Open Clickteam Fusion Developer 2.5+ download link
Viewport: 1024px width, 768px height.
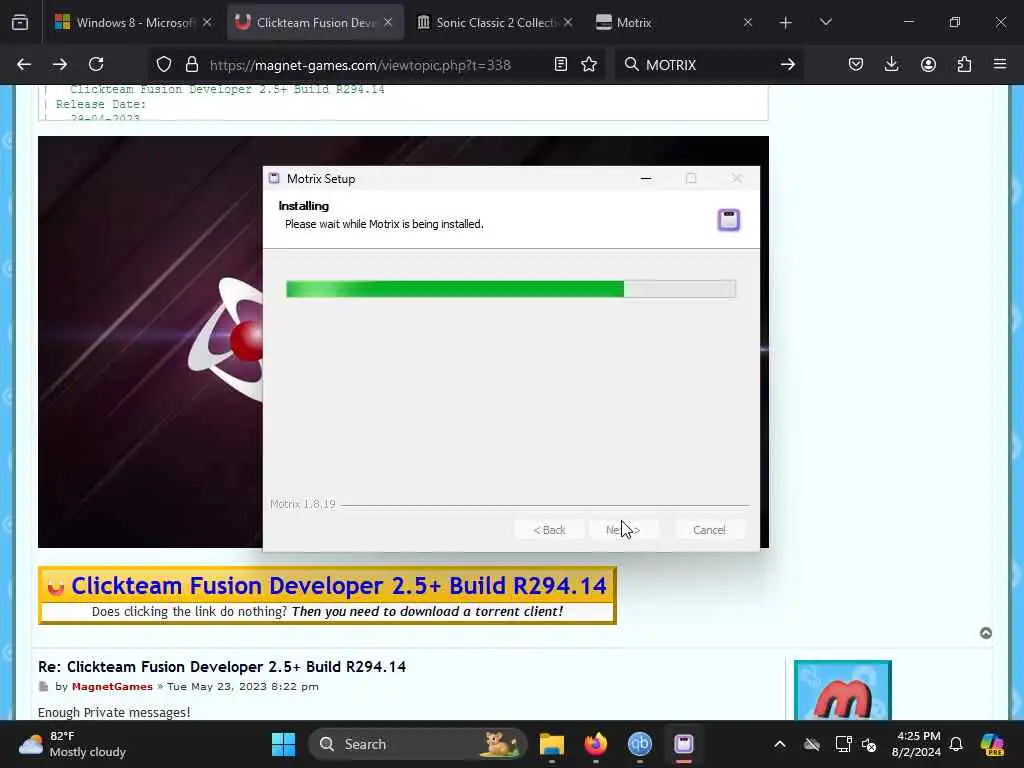pyautogui.click(x=339, y=585)
